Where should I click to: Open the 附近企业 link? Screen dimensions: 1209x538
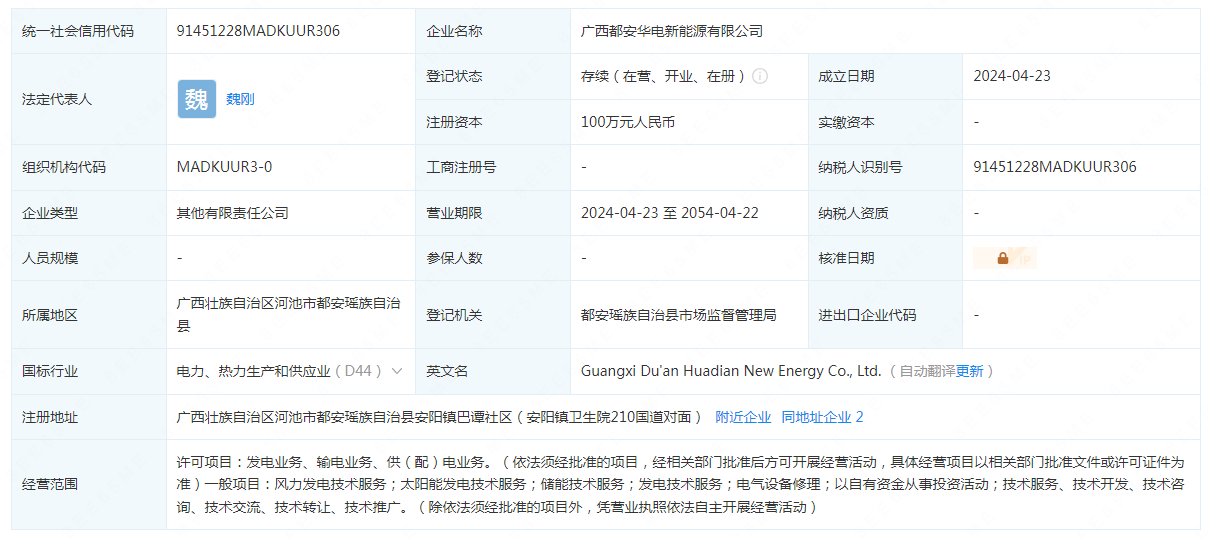[743, 417]
